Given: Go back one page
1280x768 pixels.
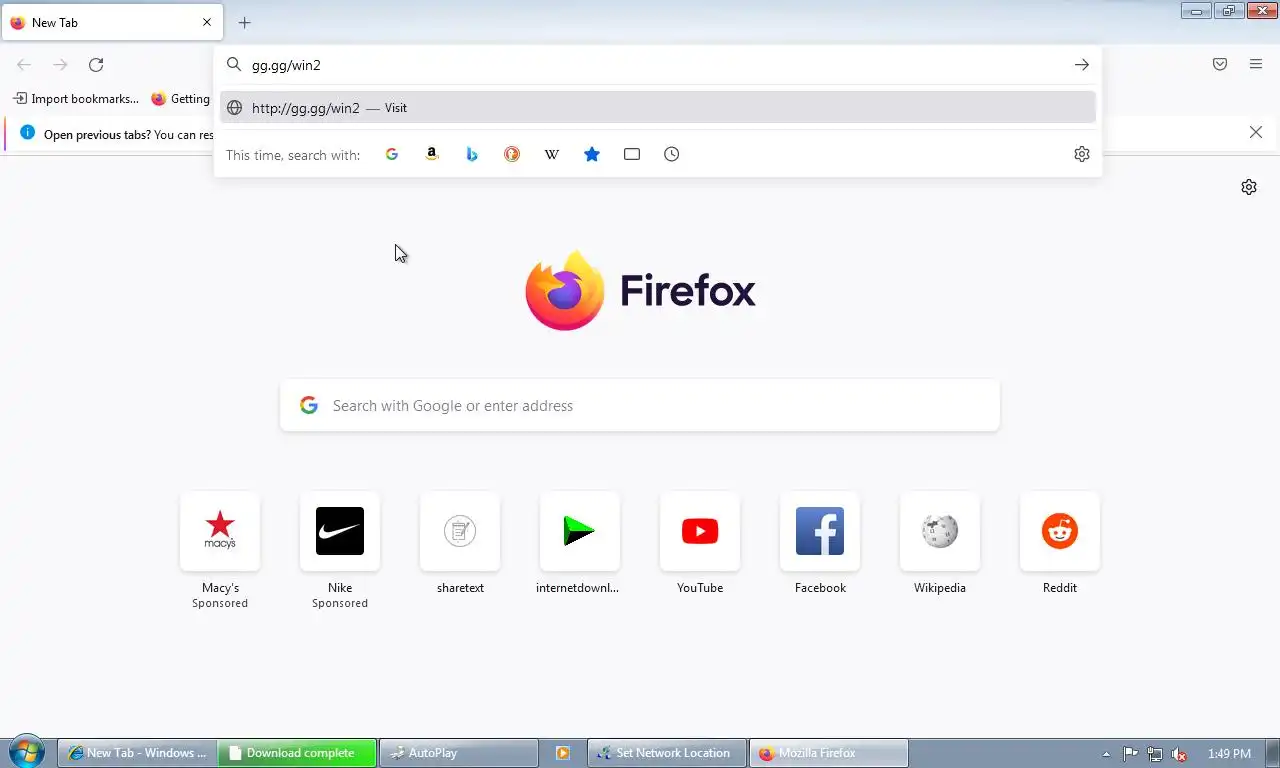Looking at the screenshot, I should 24,65.
